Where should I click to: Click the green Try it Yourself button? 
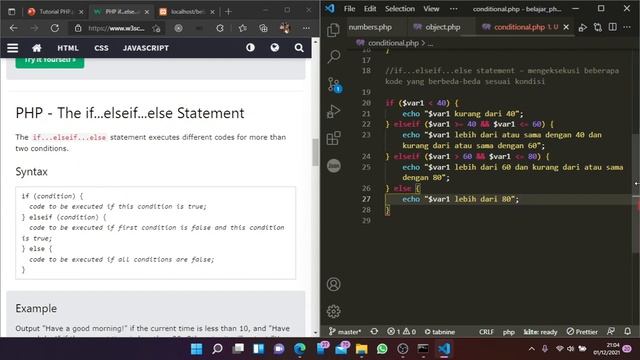point(50,62)
